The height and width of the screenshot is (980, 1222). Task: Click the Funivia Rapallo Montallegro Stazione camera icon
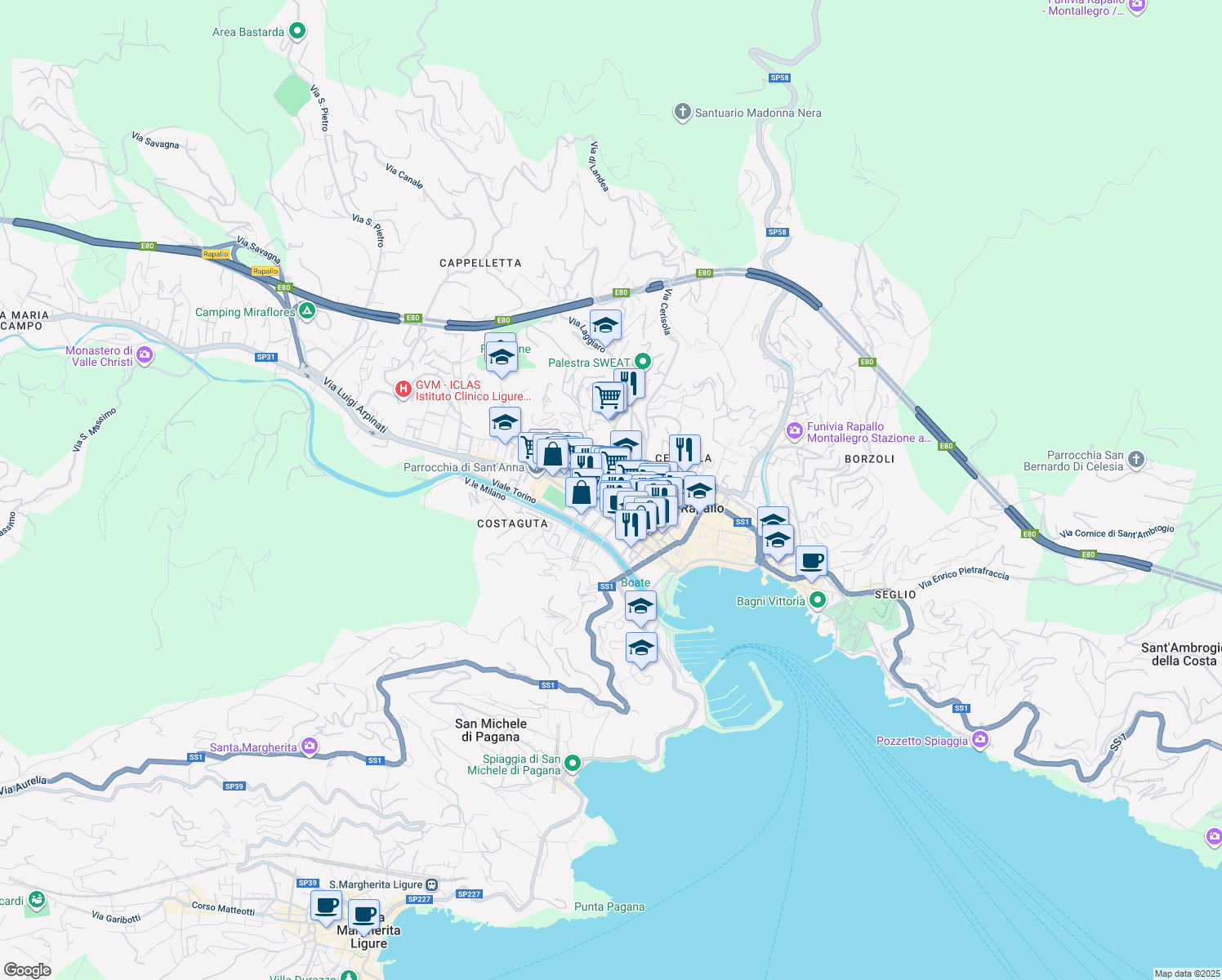tap(794, 431)
